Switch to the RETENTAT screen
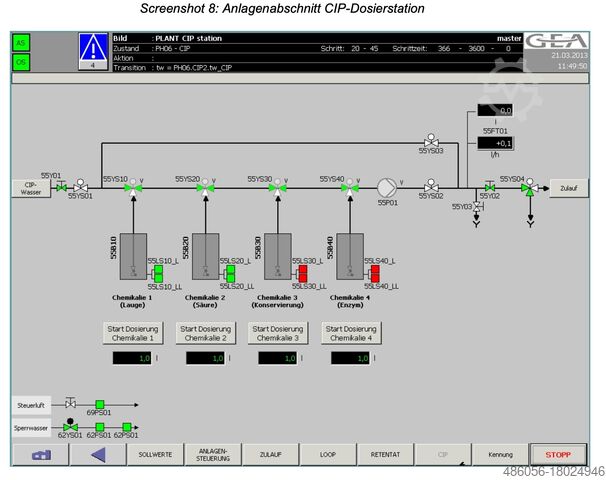606x480 pixels. [x=385, y=454]
